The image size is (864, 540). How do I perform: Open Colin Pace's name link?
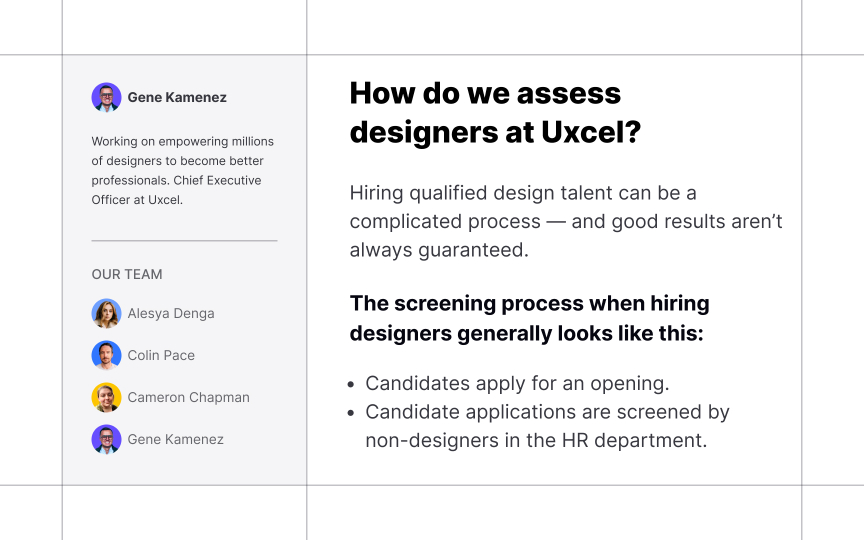click(x=161, y=355)
